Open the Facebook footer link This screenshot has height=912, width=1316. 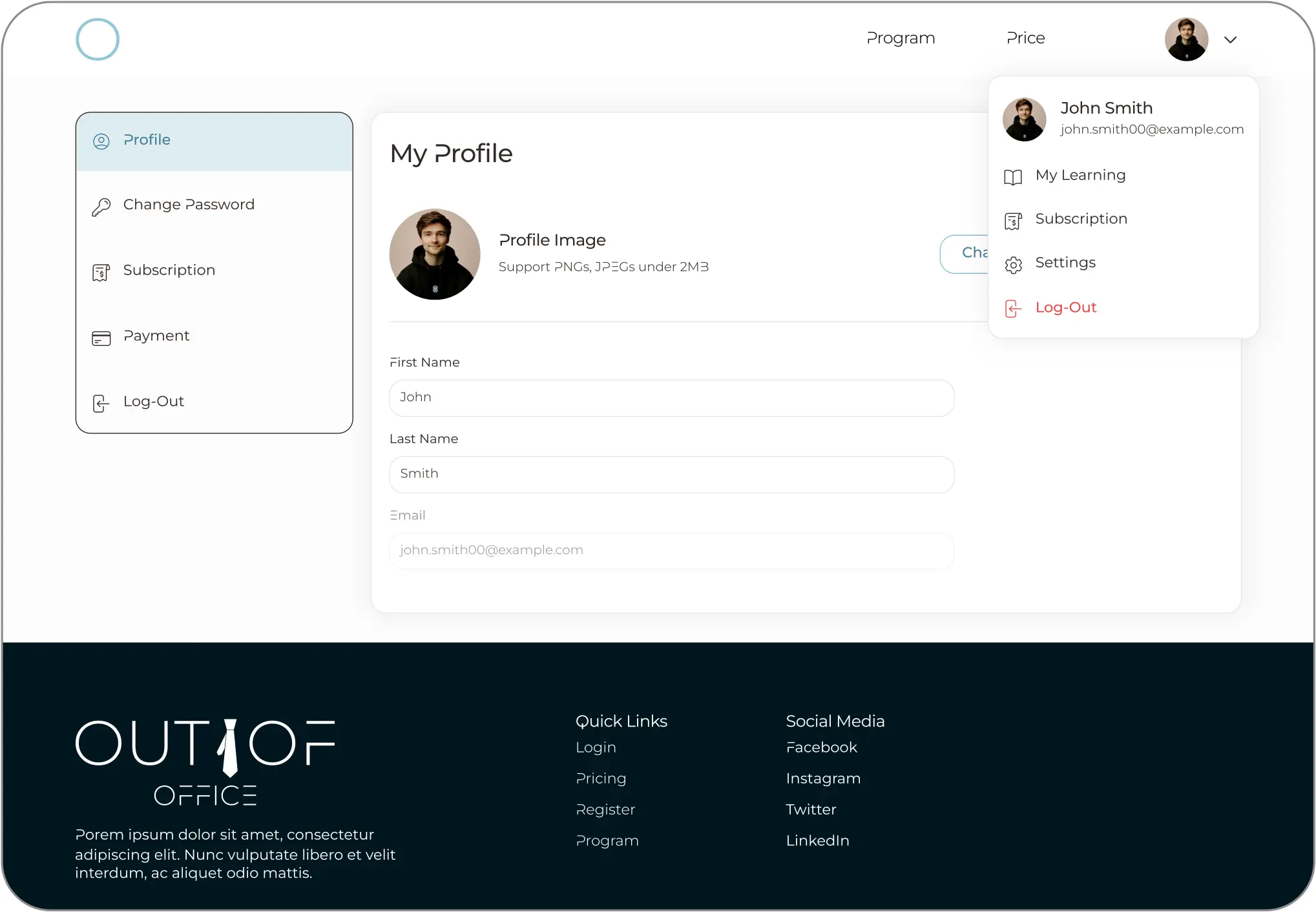[821, 747]
